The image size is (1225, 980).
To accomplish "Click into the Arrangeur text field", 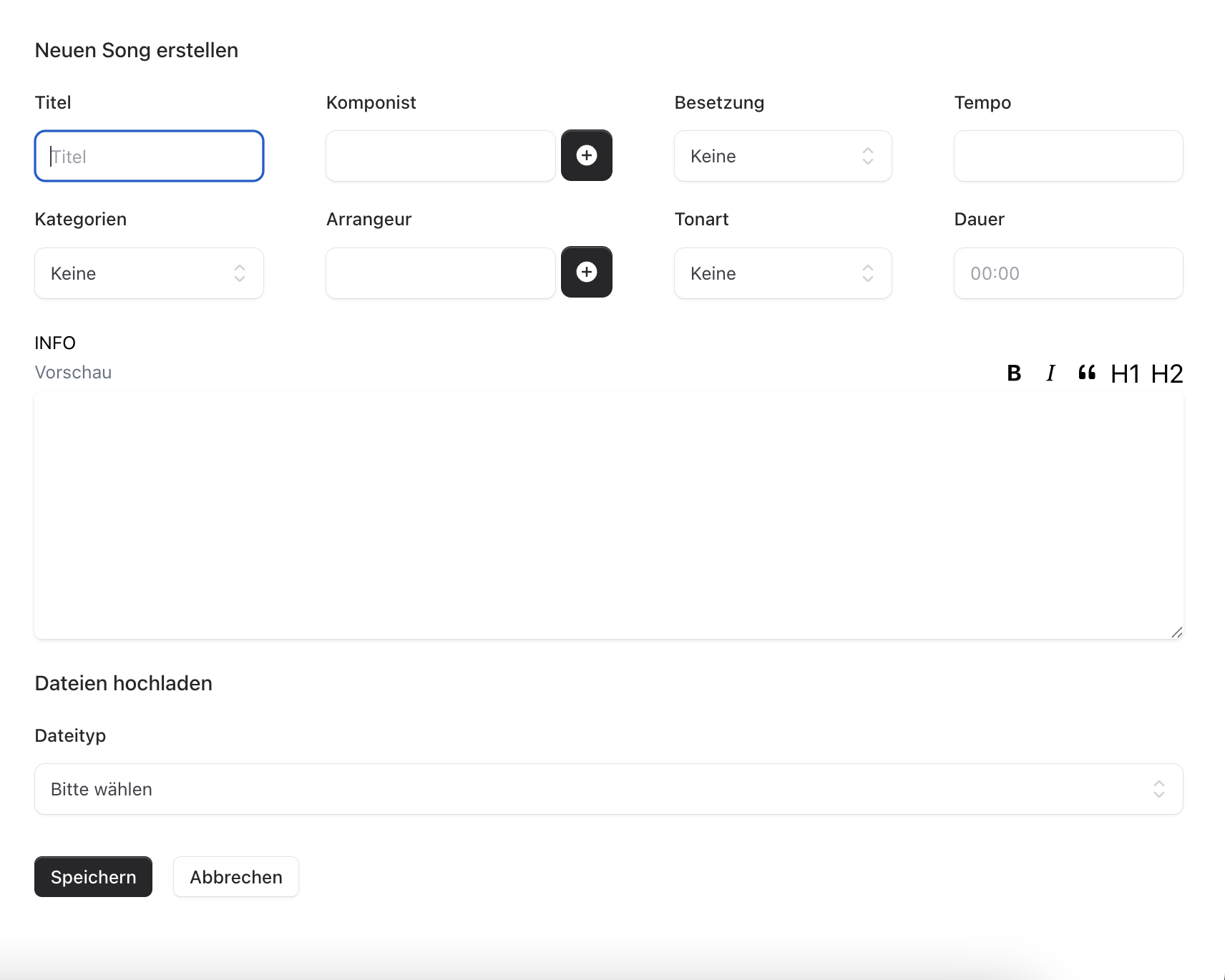I will point(440,273).
